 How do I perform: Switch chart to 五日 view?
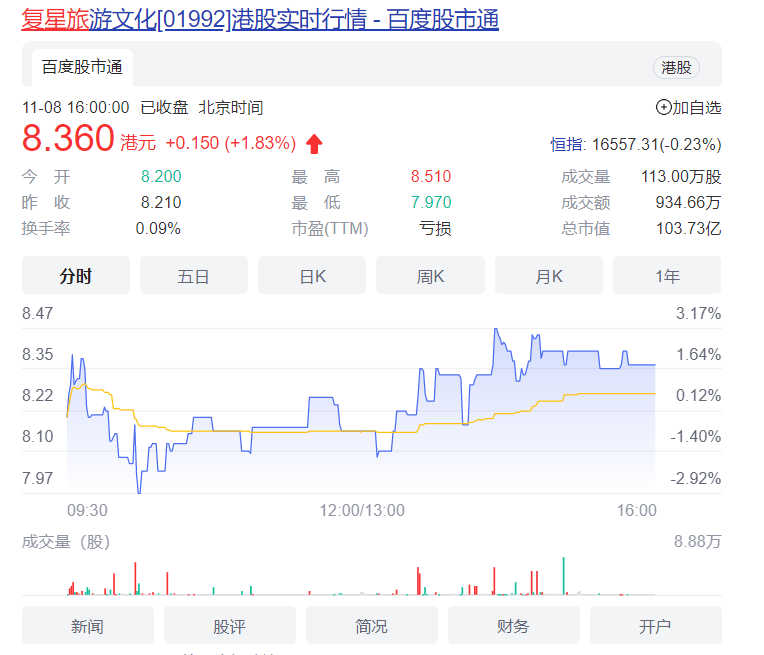pyautogui.click(x=194, y=276)
